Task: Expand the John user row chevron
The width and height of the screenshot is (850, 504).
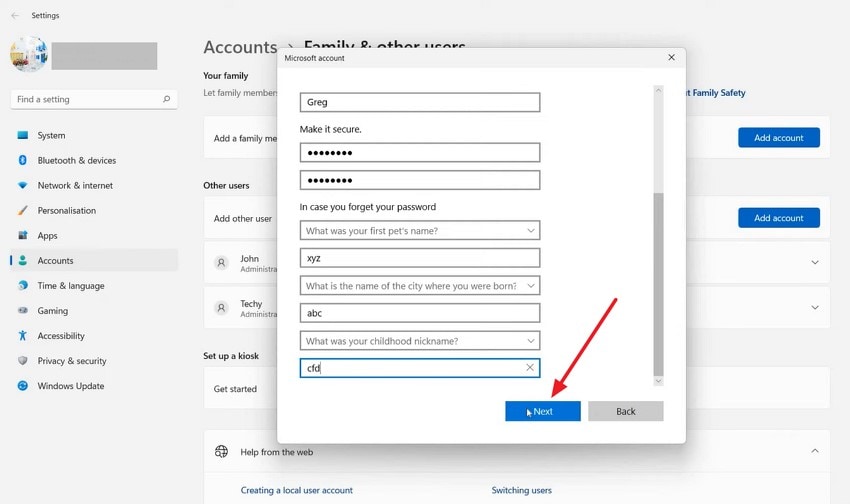Action: pyautogui.click(x=815, y=262)
